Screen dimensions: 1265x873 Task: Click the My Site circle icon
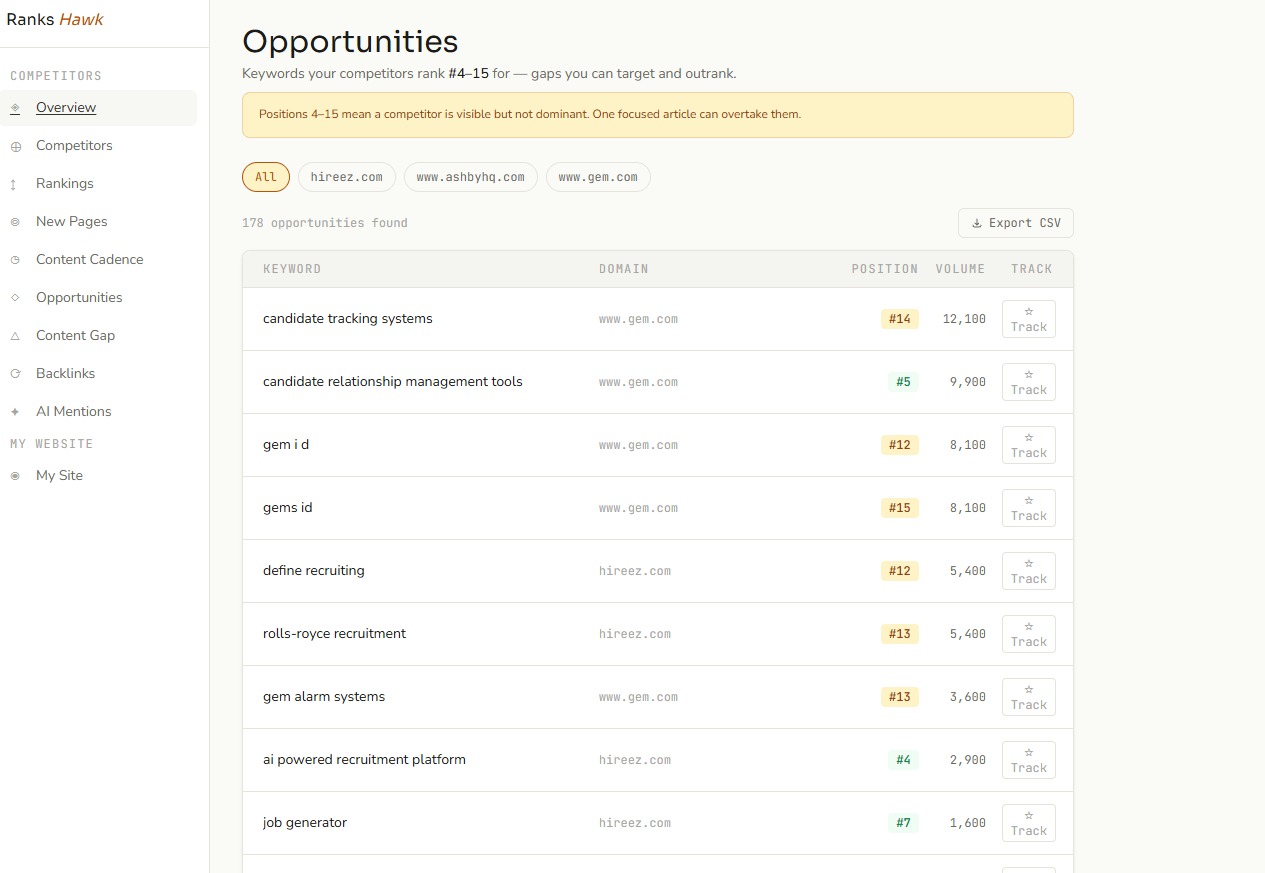[15, 476]
